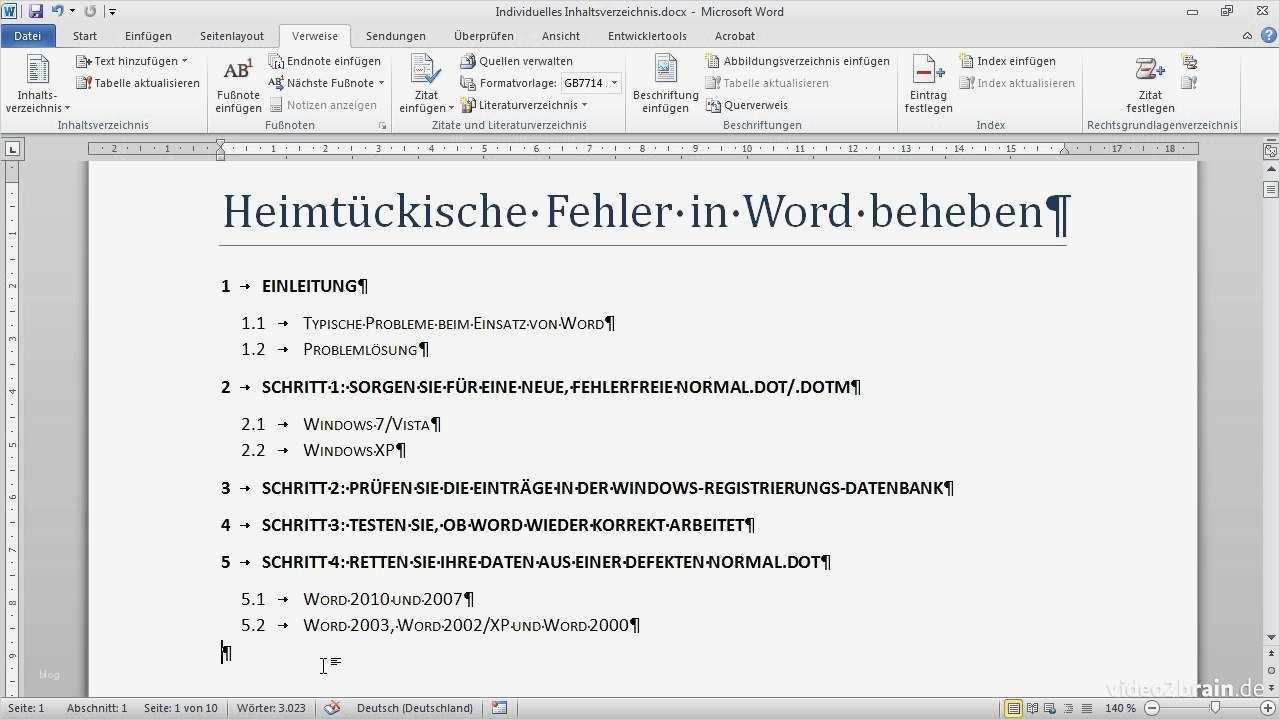Click the Abschnitt: 1 section indicator
Viewport: 1280px width, 720px height.
pyautogui.click(x=97, y=708)
